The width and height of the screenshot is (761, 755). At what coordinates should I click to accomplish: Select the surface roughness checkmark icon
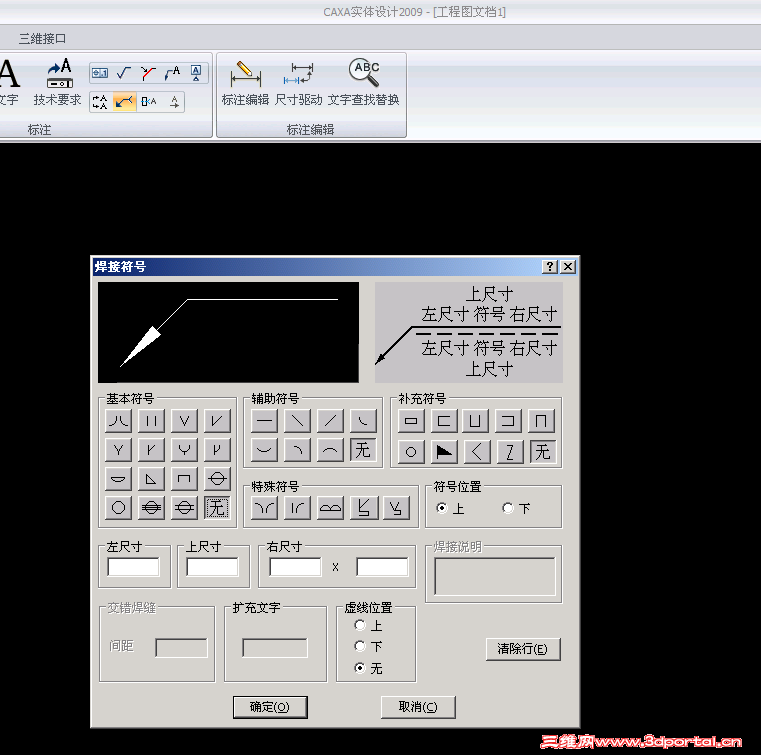point(124,73)
